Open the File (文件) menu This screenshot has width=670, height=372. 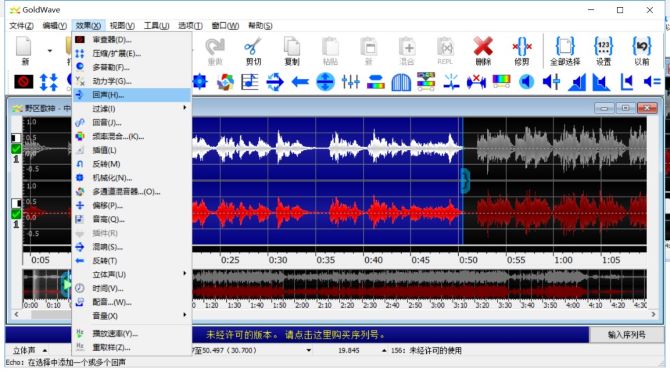[x=21, y=26]
